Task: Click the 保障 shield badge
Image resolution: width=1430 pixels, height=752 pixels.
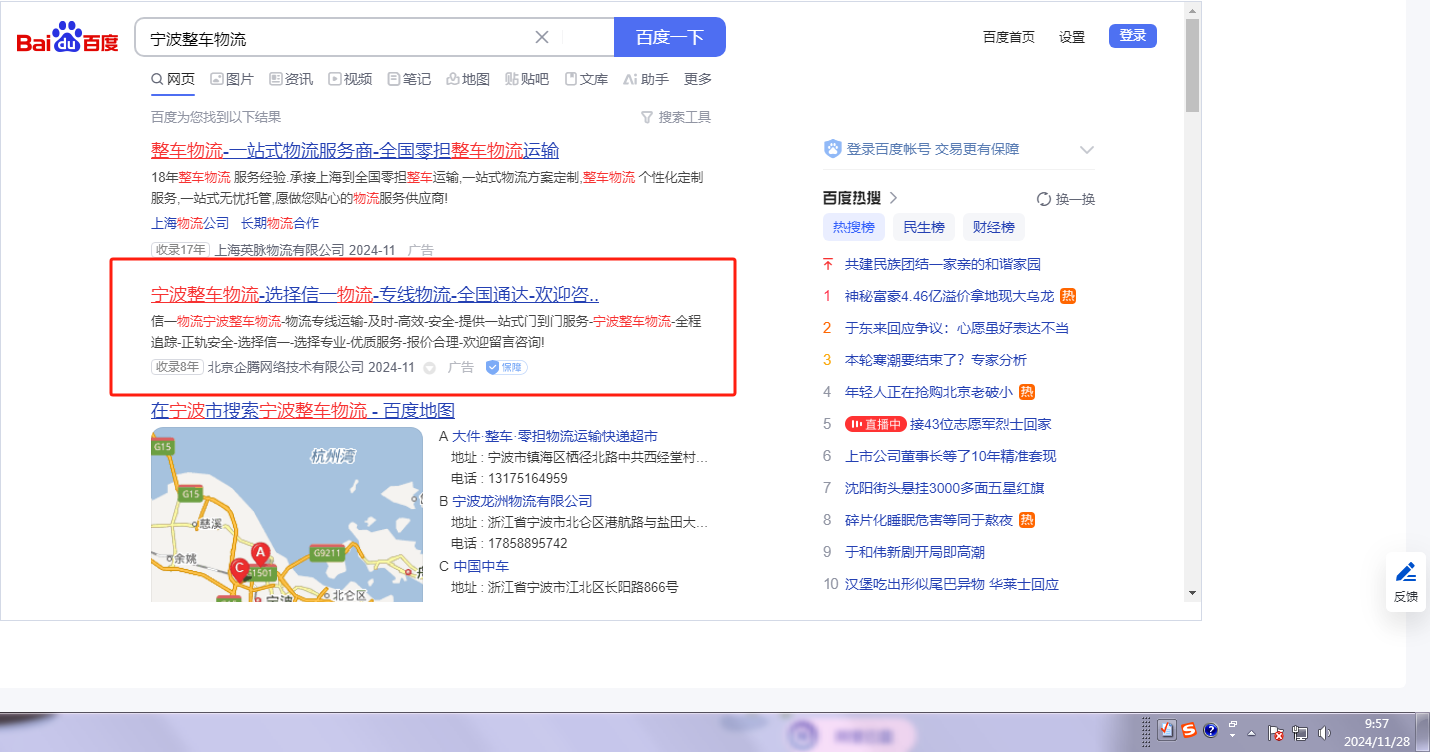Action: (x=506, y=367)
